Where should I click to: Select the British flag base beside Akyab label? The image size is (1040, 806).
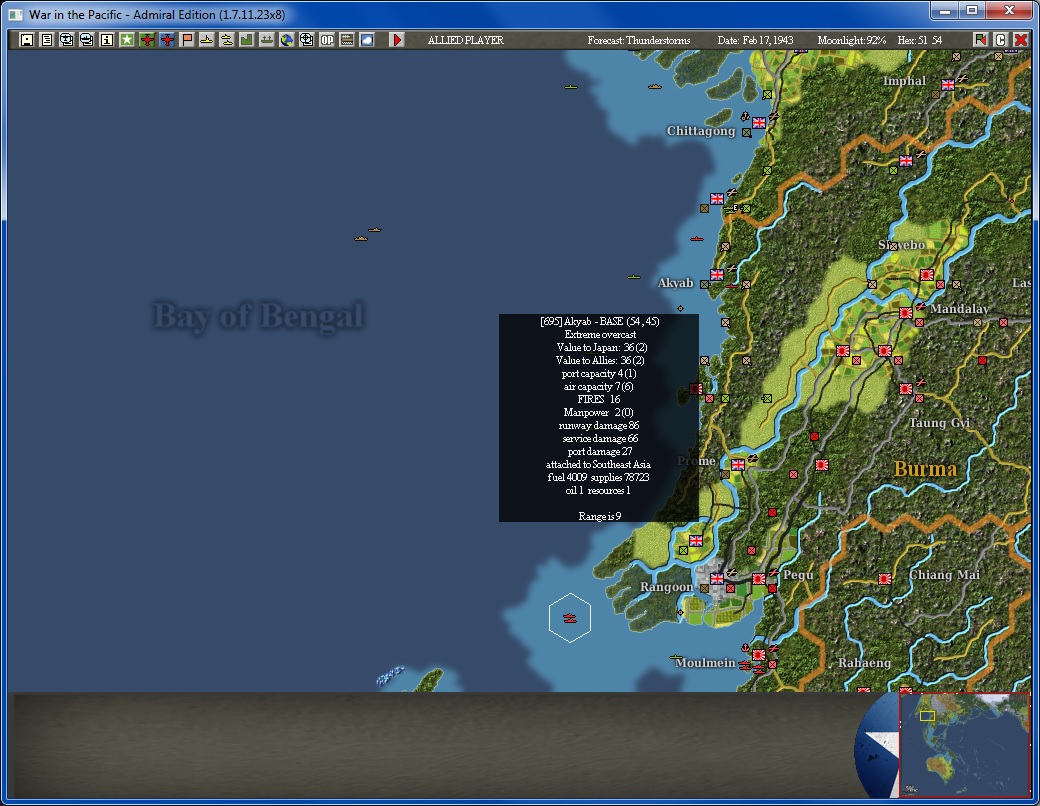[x=717, y=275]
